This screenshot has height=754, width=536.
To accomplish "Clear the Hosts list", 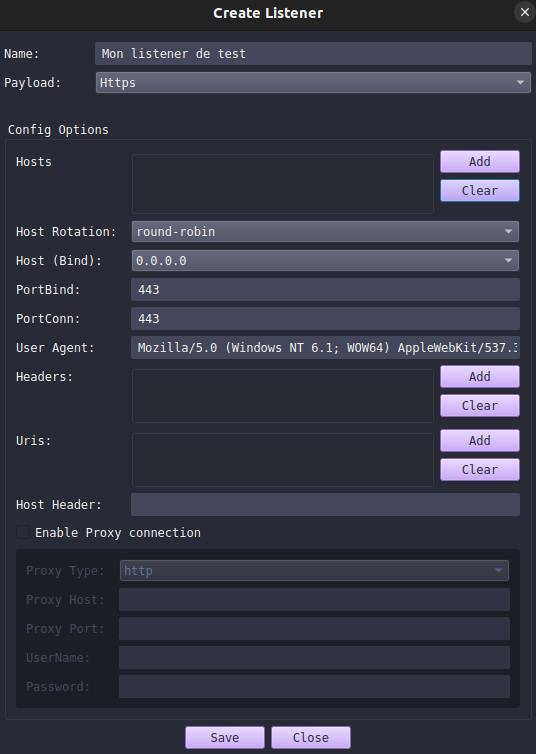I will point(480,190).
